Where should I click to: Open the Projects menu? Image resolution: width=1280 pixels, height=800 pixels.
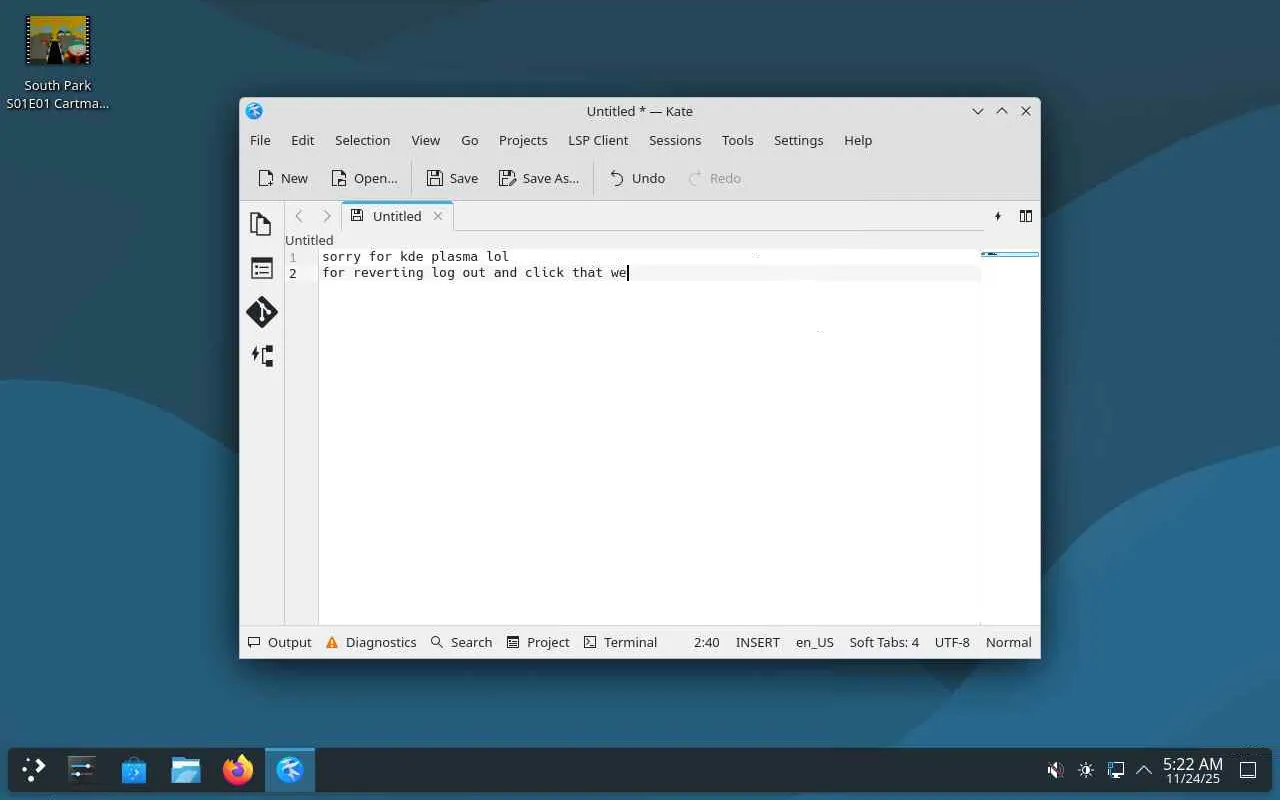tap(523, 140)
